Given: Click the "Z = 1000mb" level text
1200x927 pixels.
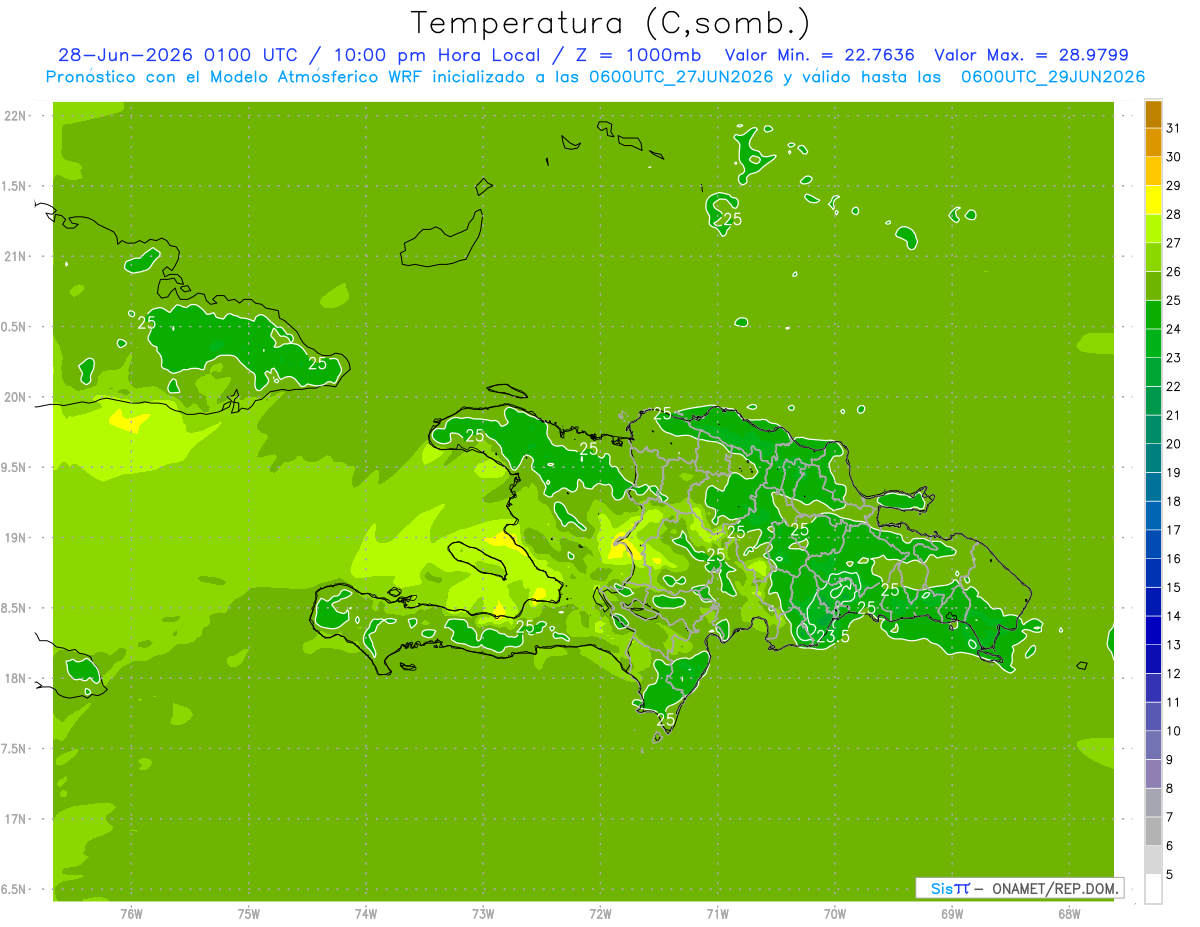Looking at the screenshot, I should 636,55.
